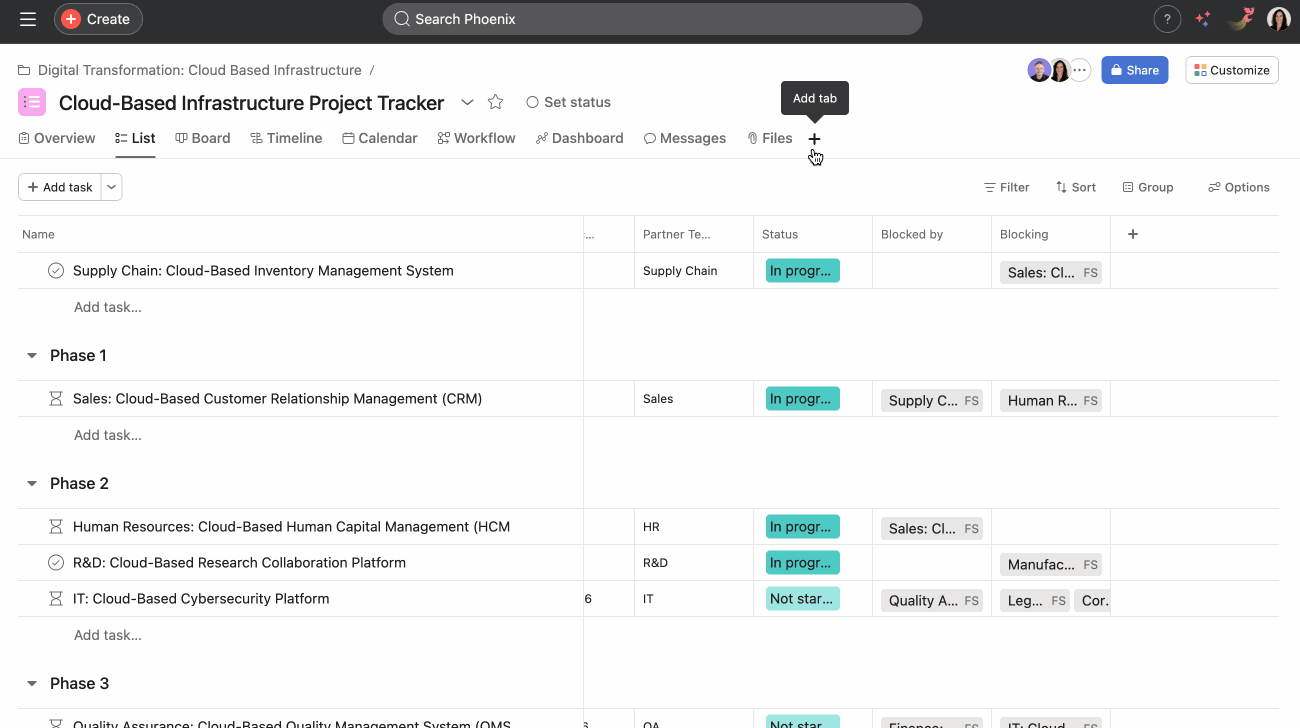Open the Add task dropdown arrow
This screenshot has width=1300, height=728.
tap(112, 187)
